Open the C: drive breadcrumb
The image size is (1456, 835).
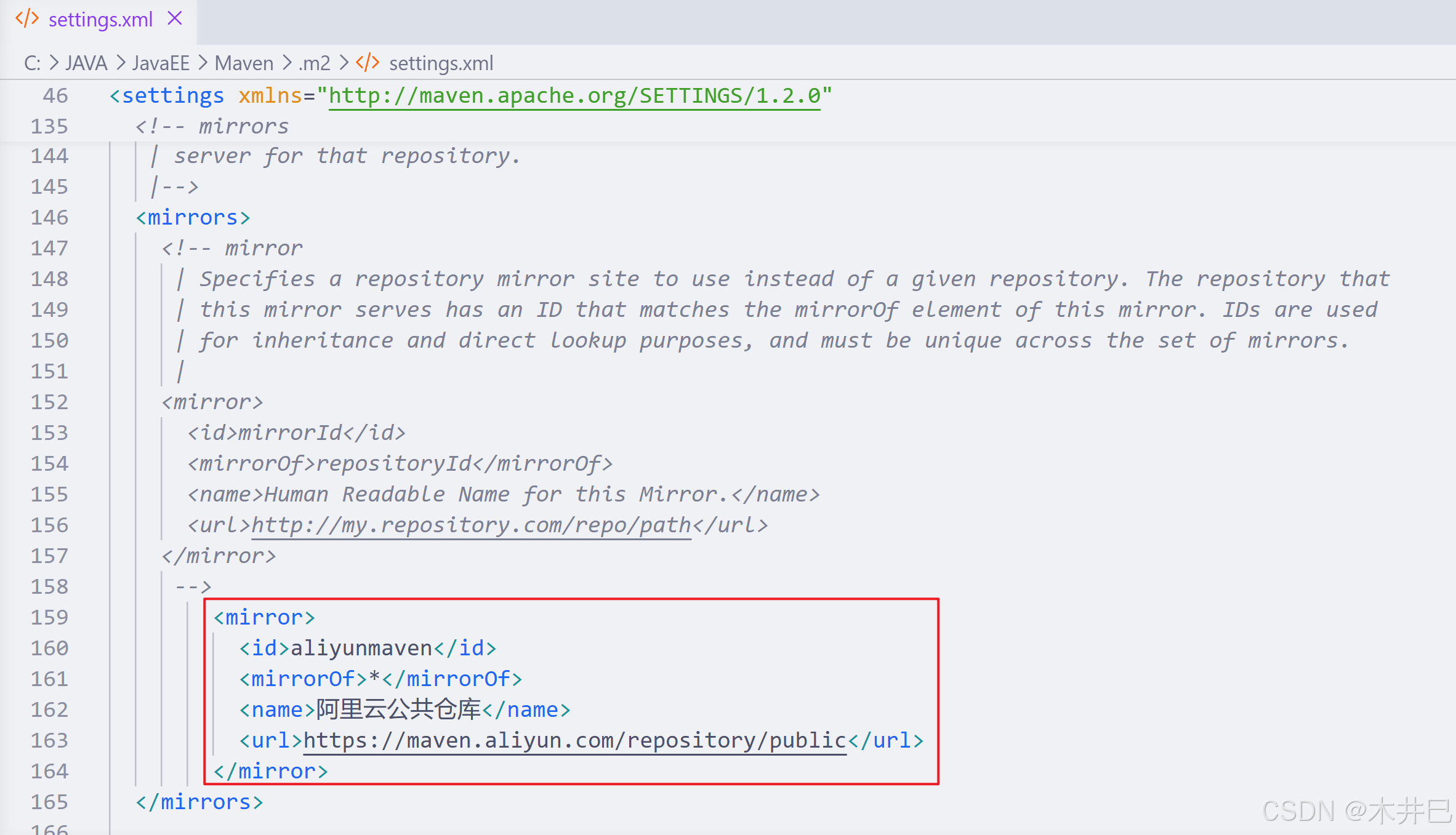click(32, 63)
